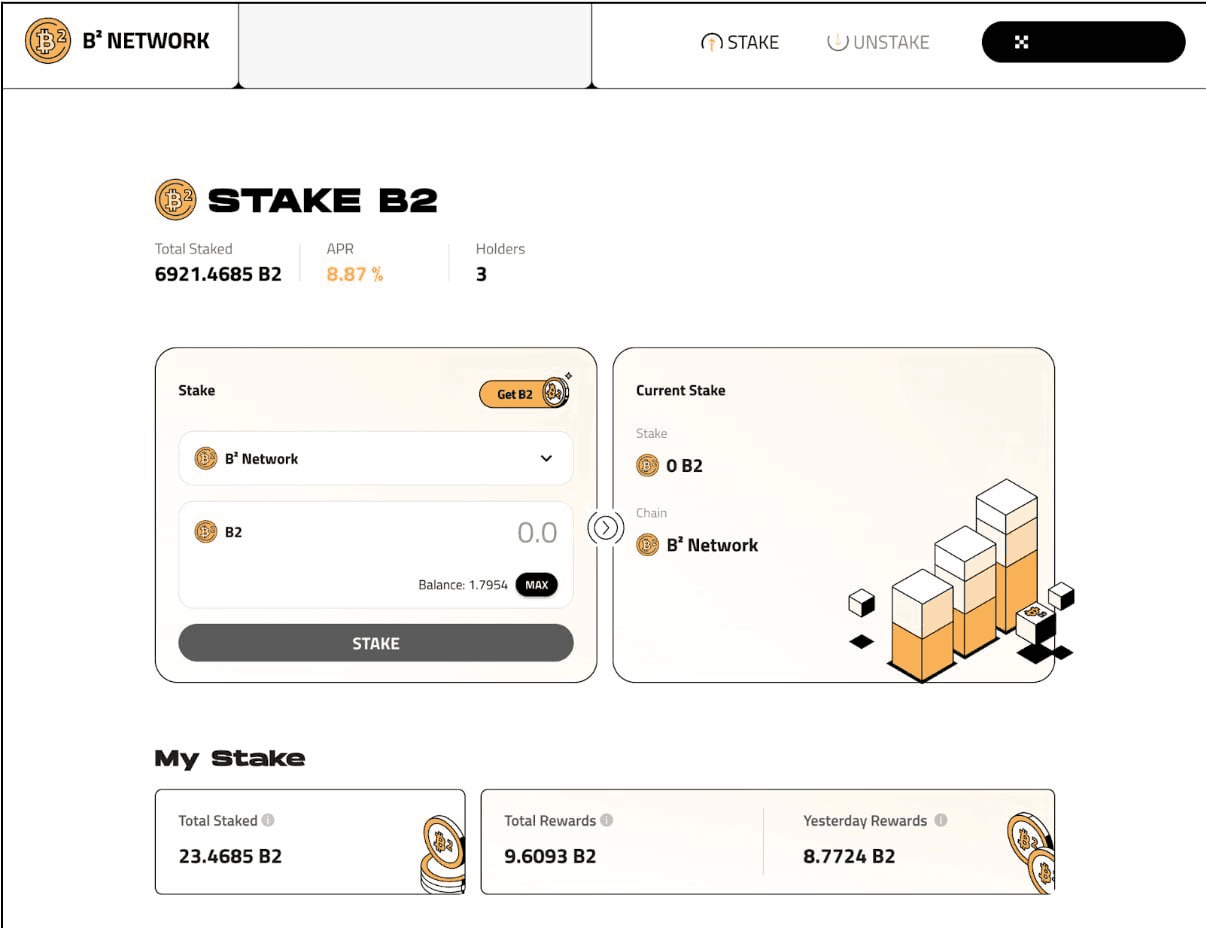Click the black wallet connect button
Viewport: 1206px width, 928px height.
(x=1084, y=42)
